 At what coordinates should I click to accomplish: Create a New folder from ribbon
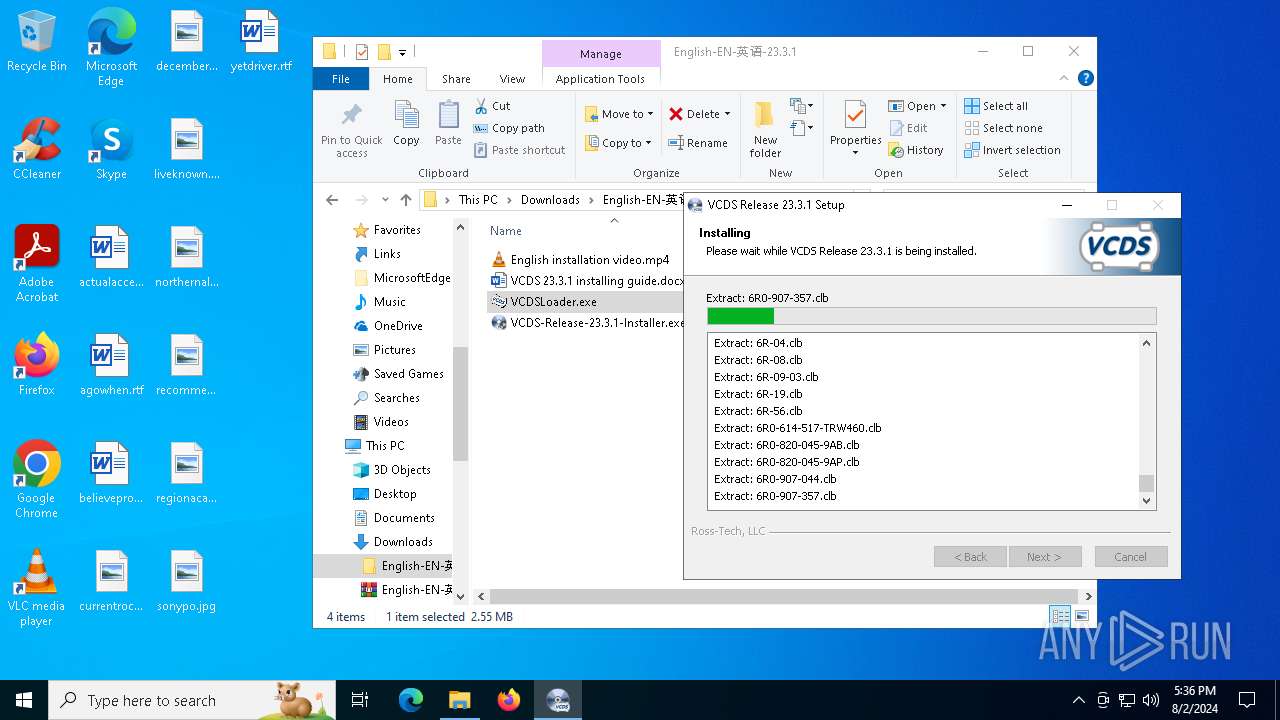[765, 128]
